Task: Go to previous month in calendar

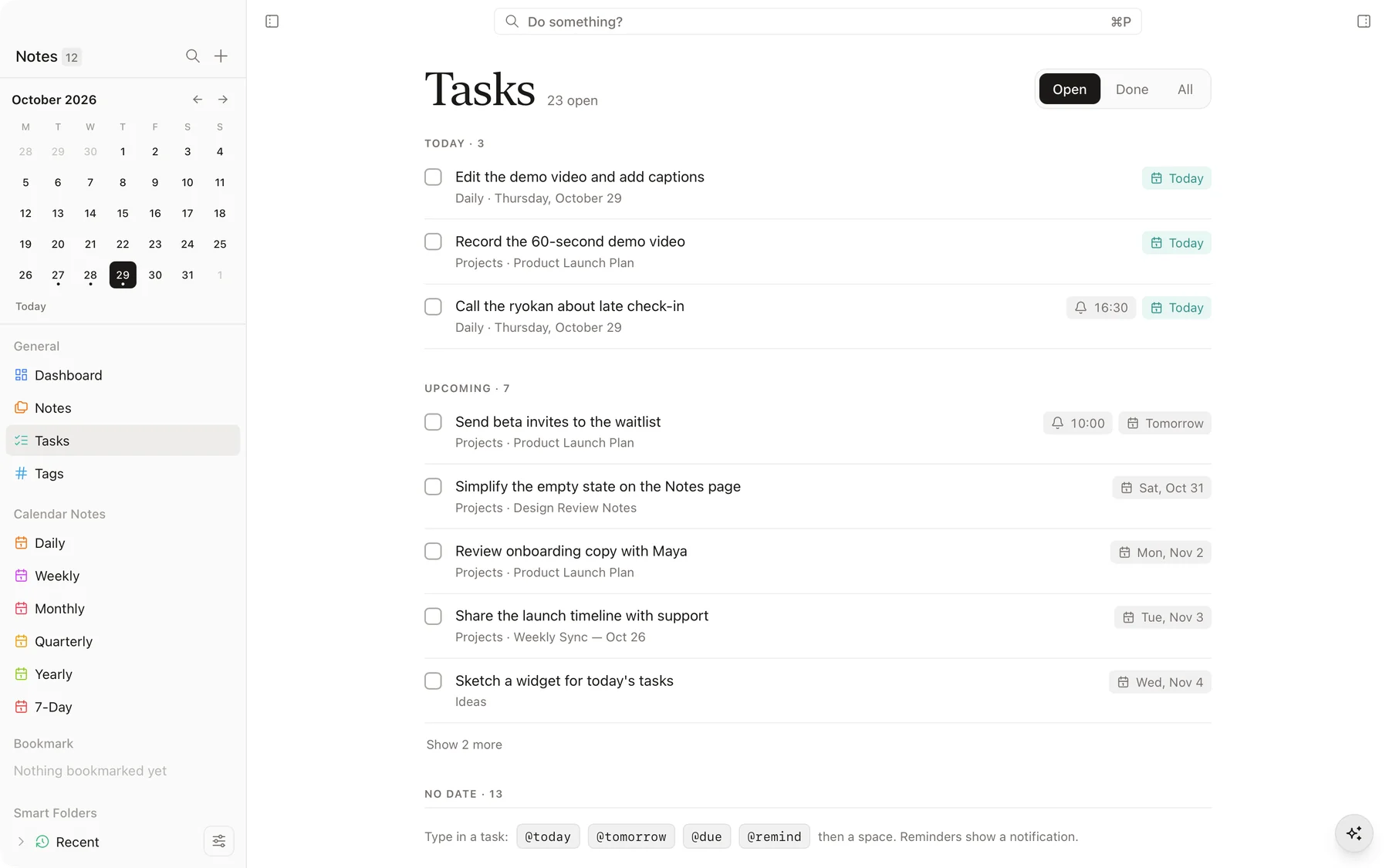Action: [x=198, y=100]
